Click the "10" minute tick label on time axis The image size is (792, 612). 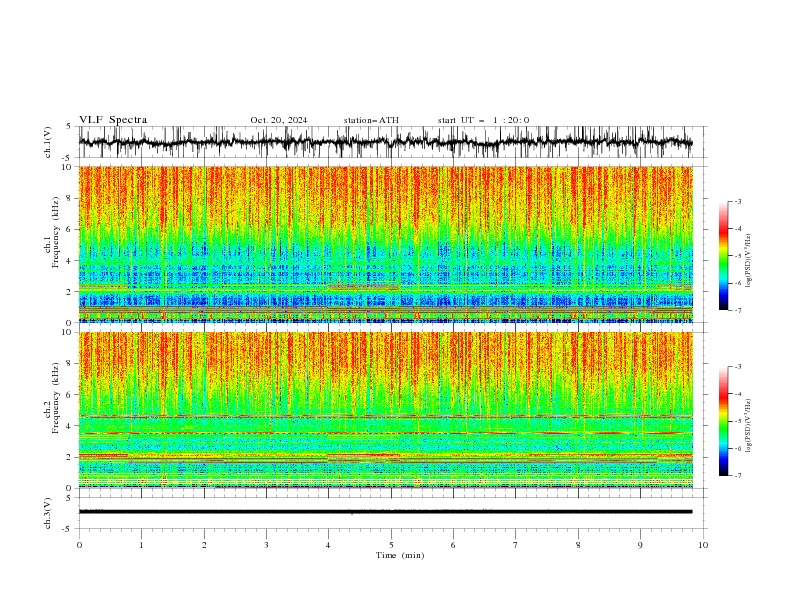click(703, 545)
